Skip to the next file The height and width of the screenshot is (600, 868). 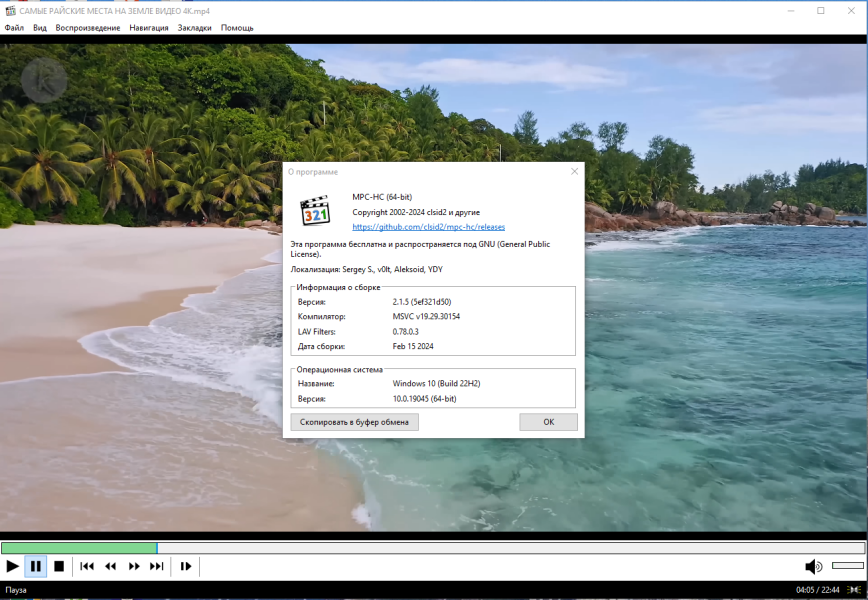[x=157, y=566]
